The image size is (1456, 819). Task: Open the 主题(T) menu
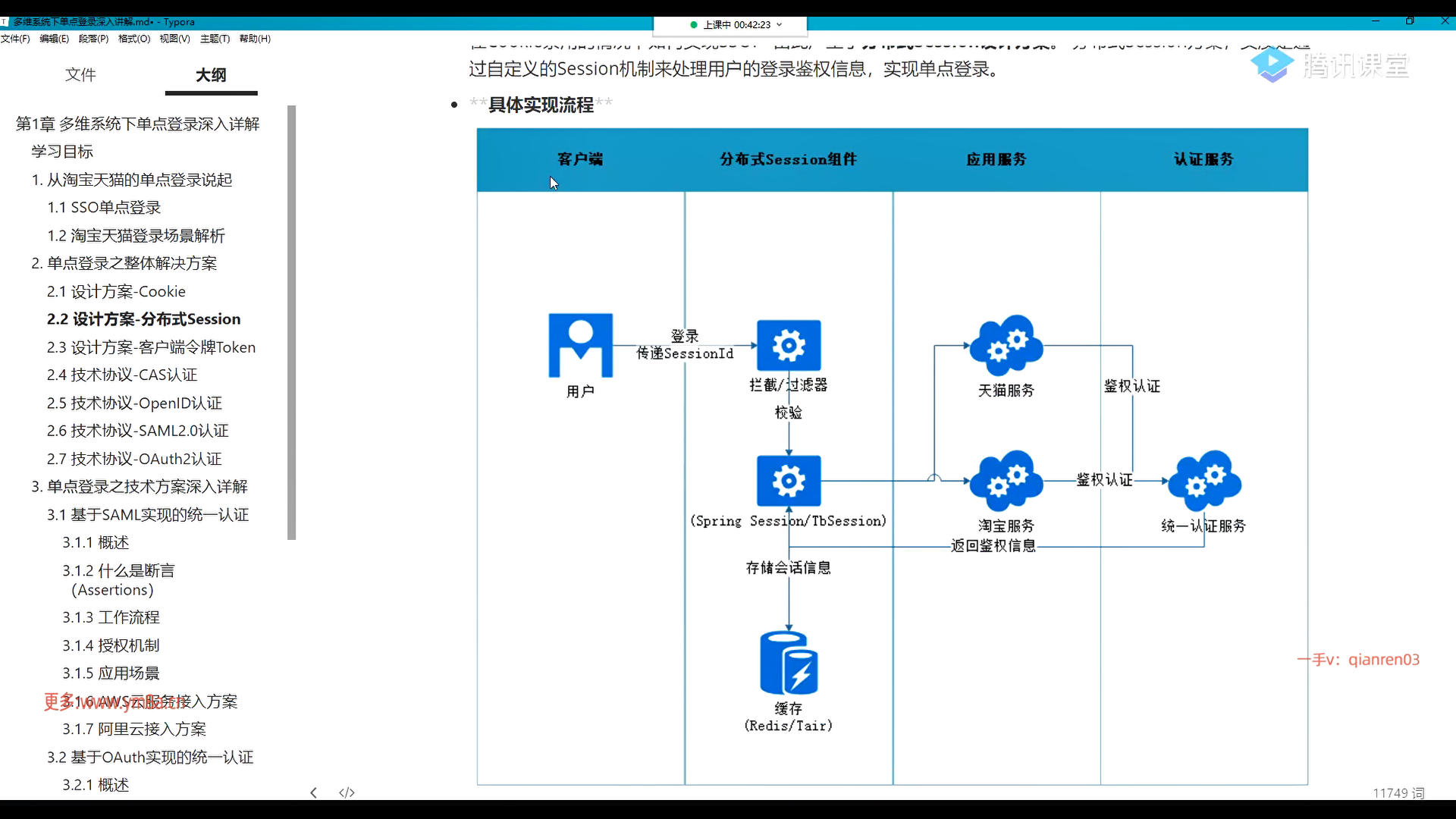(215, 39)
